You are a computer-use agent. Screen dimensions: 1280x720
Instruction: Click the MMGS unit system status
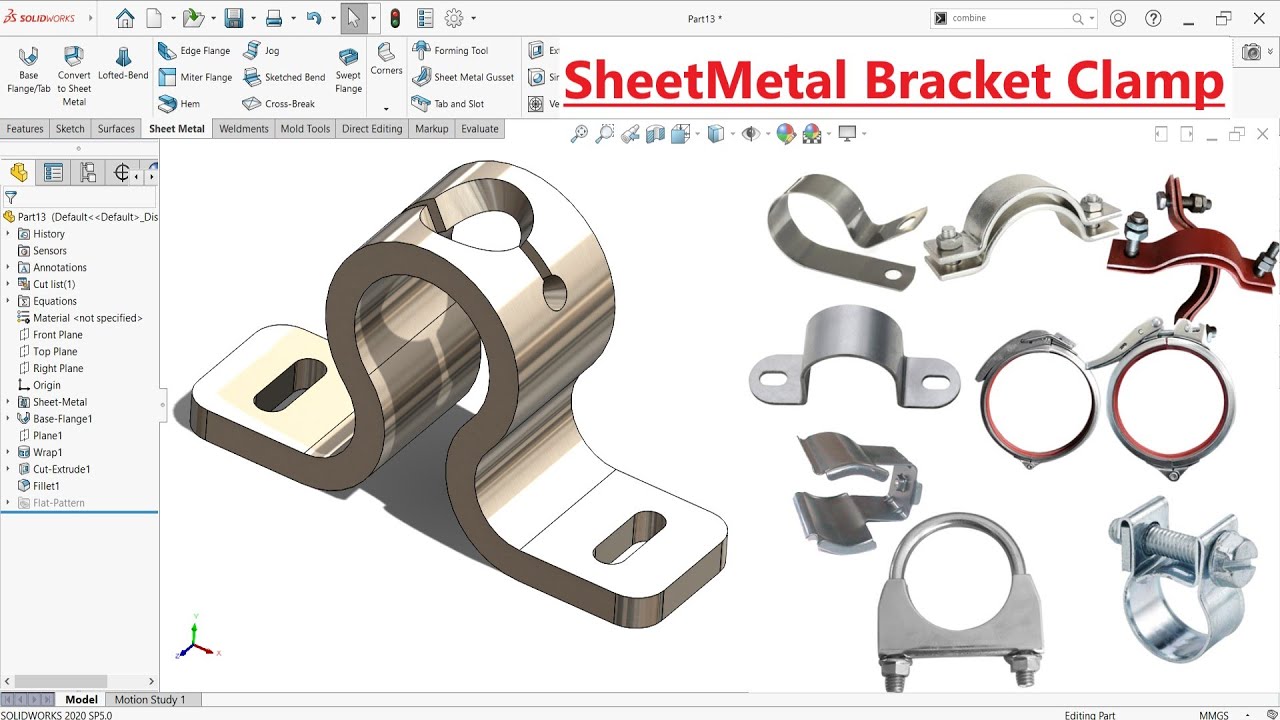(x=1214, y=715)
